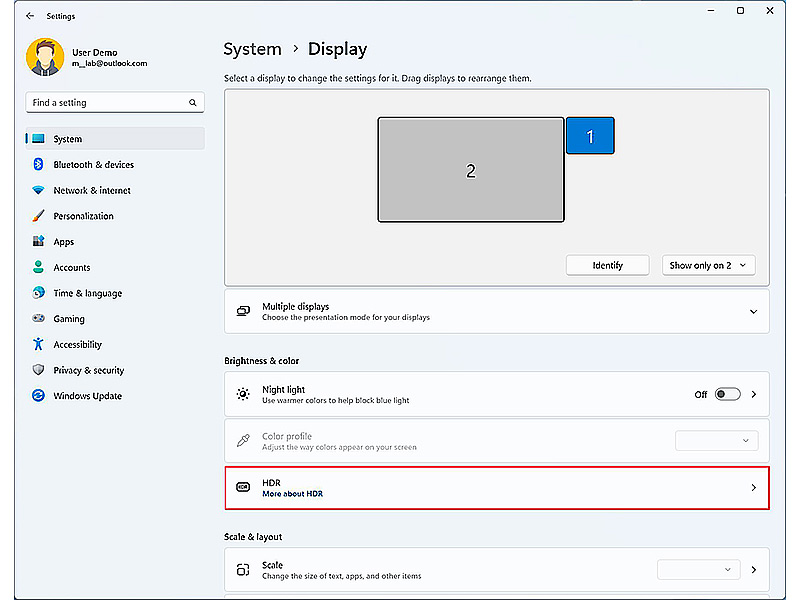Click the search magnifier icon
This screenshot has width=800, height=600.
(x=192, y=103)
